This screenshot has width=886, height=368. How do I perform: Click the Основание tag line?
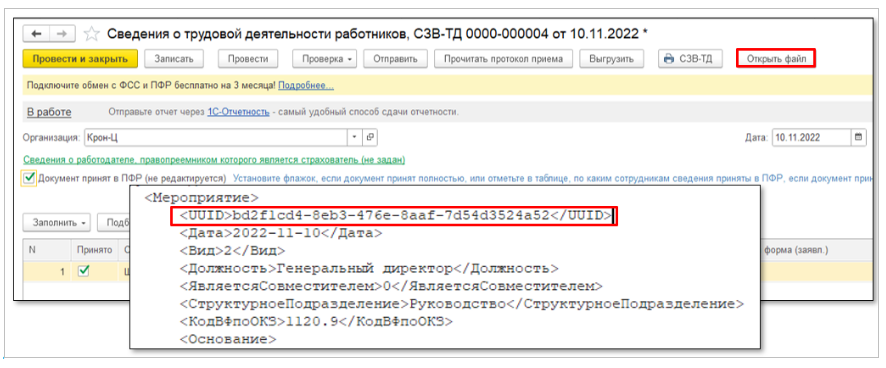228,339
